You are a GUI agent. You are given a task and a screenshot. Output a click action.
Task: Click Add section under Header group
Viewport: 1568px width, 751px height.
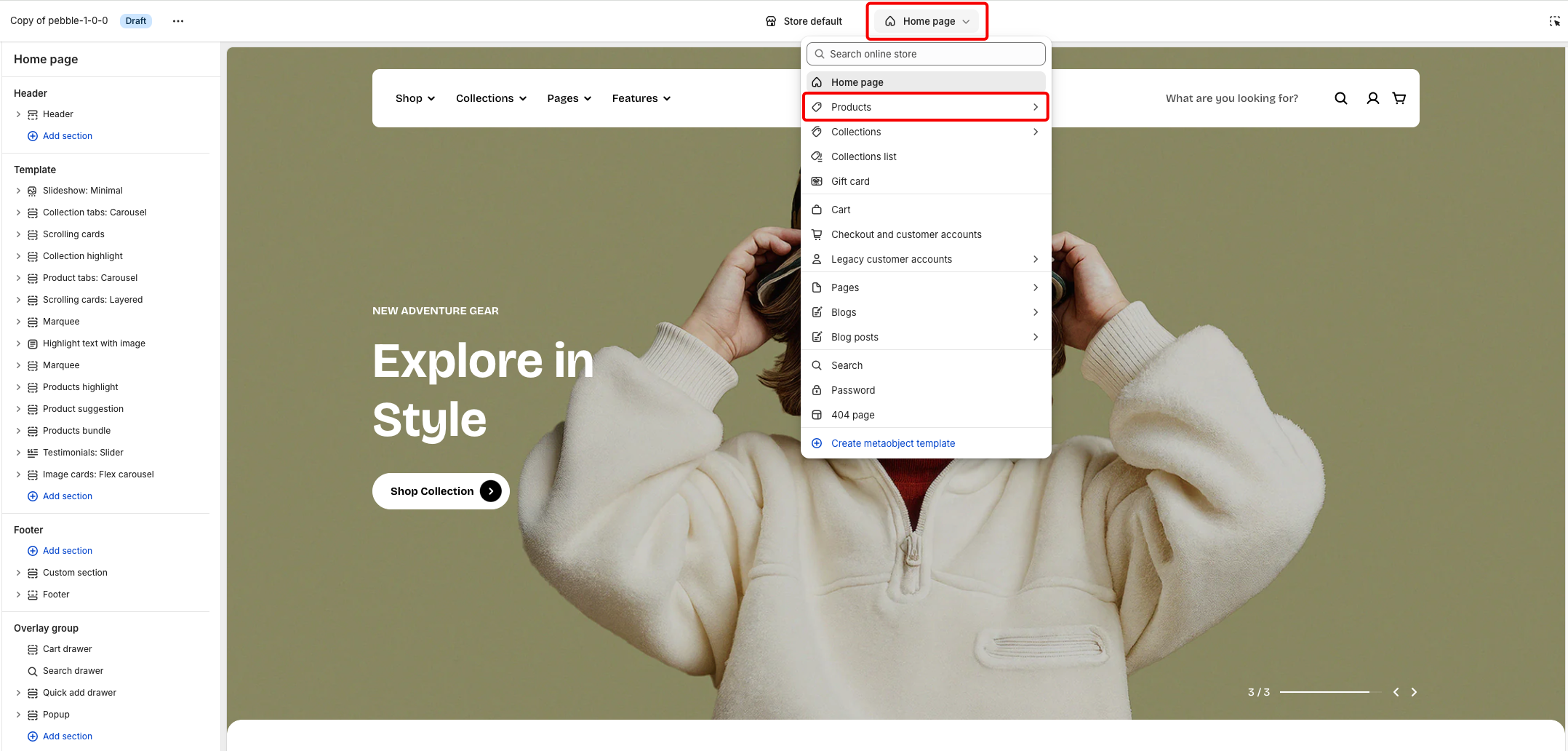pyautogui.click(x=60, y=136)
